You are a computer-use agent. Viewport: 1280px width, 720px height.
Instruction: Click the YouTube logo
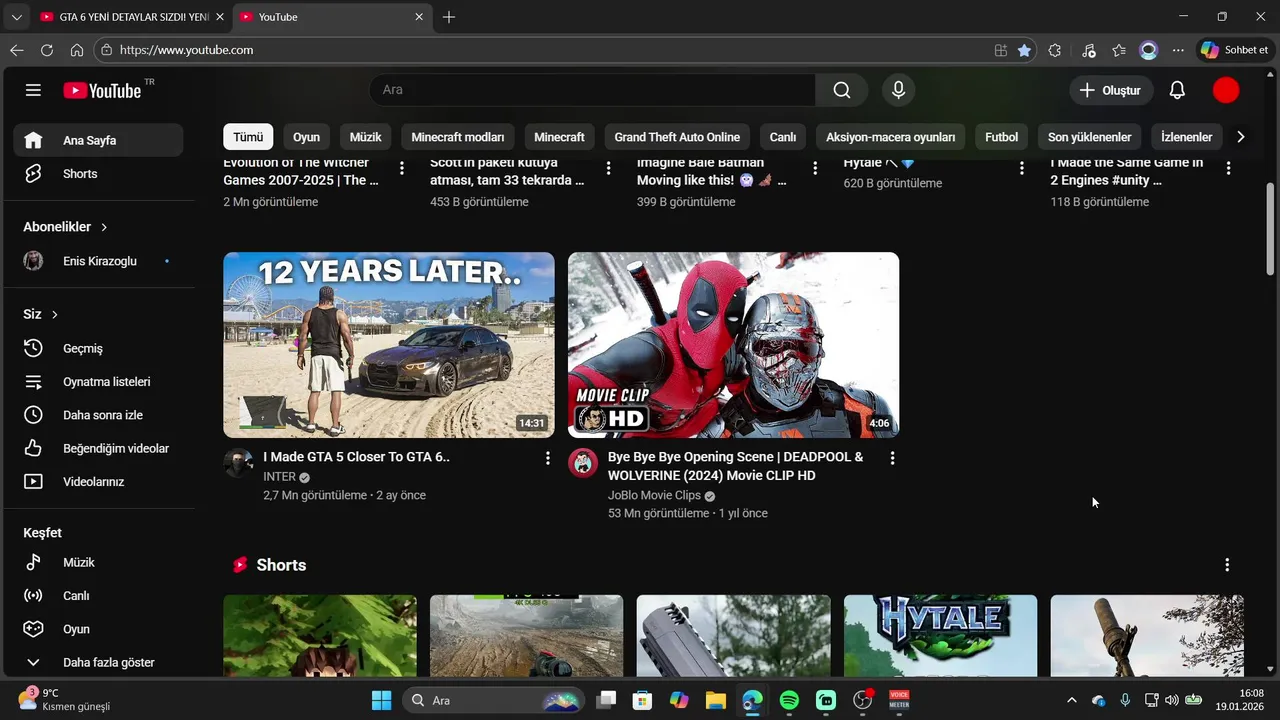pos(103,90)
